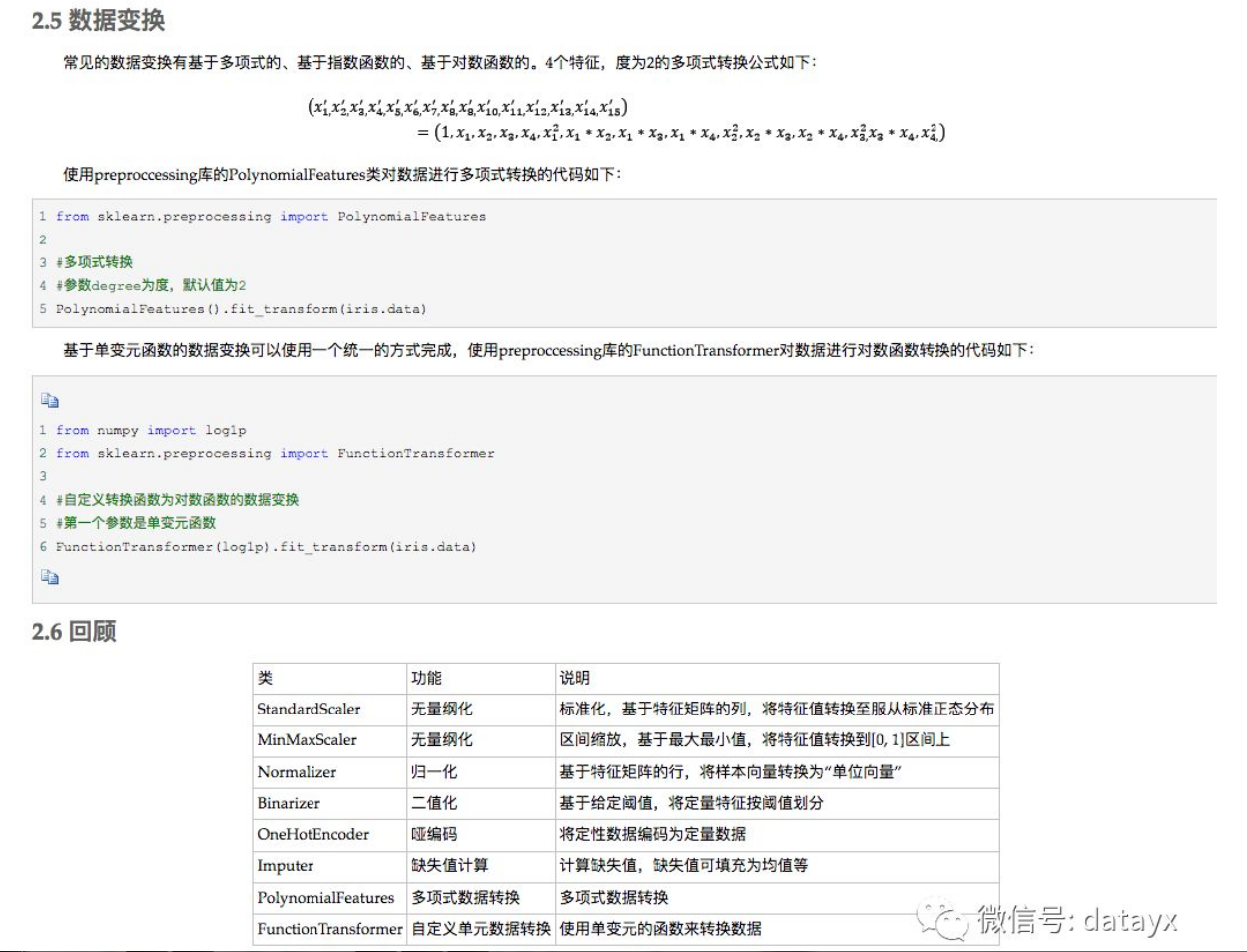Click the description "将定性数据编码为定量数据"
Screen dimensions: 1247x952
click(652, 834)
